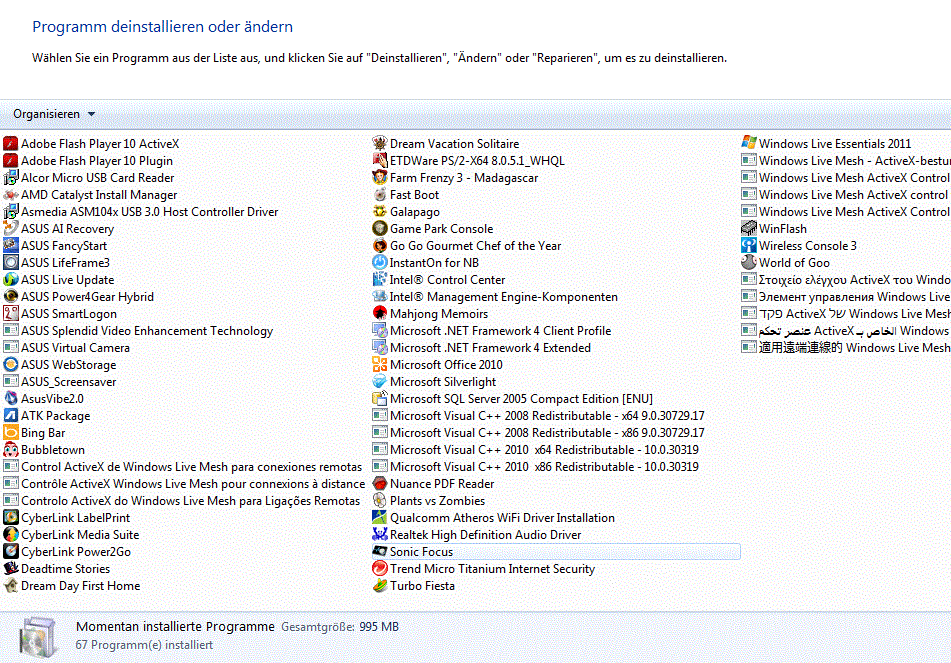Image resolution: width=951 pixels, height=663 pixels.
Task: Click the Wireless Console 3 icon
Action: (x=749, y=246)
